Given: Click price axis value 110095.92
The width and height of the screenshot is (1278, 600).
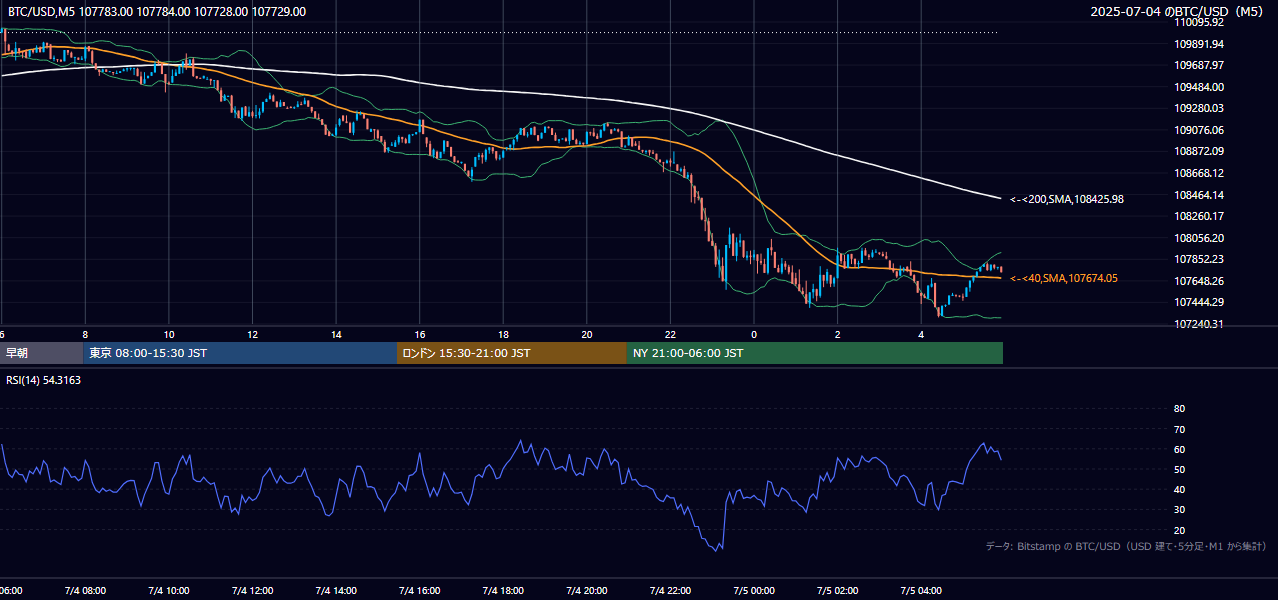Looking at the screenshot, I should (1199, 22).
